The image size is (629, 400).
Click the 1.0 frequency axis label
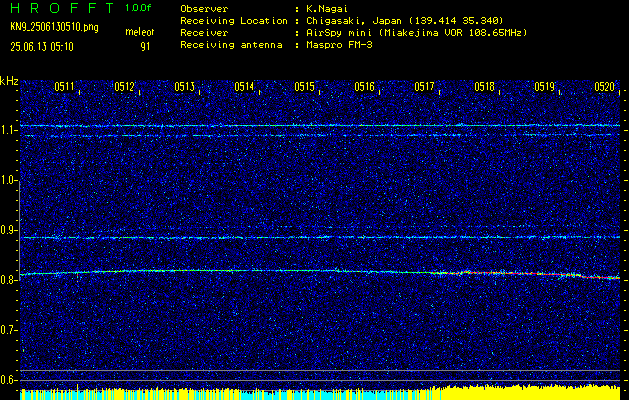pos(8,181)
